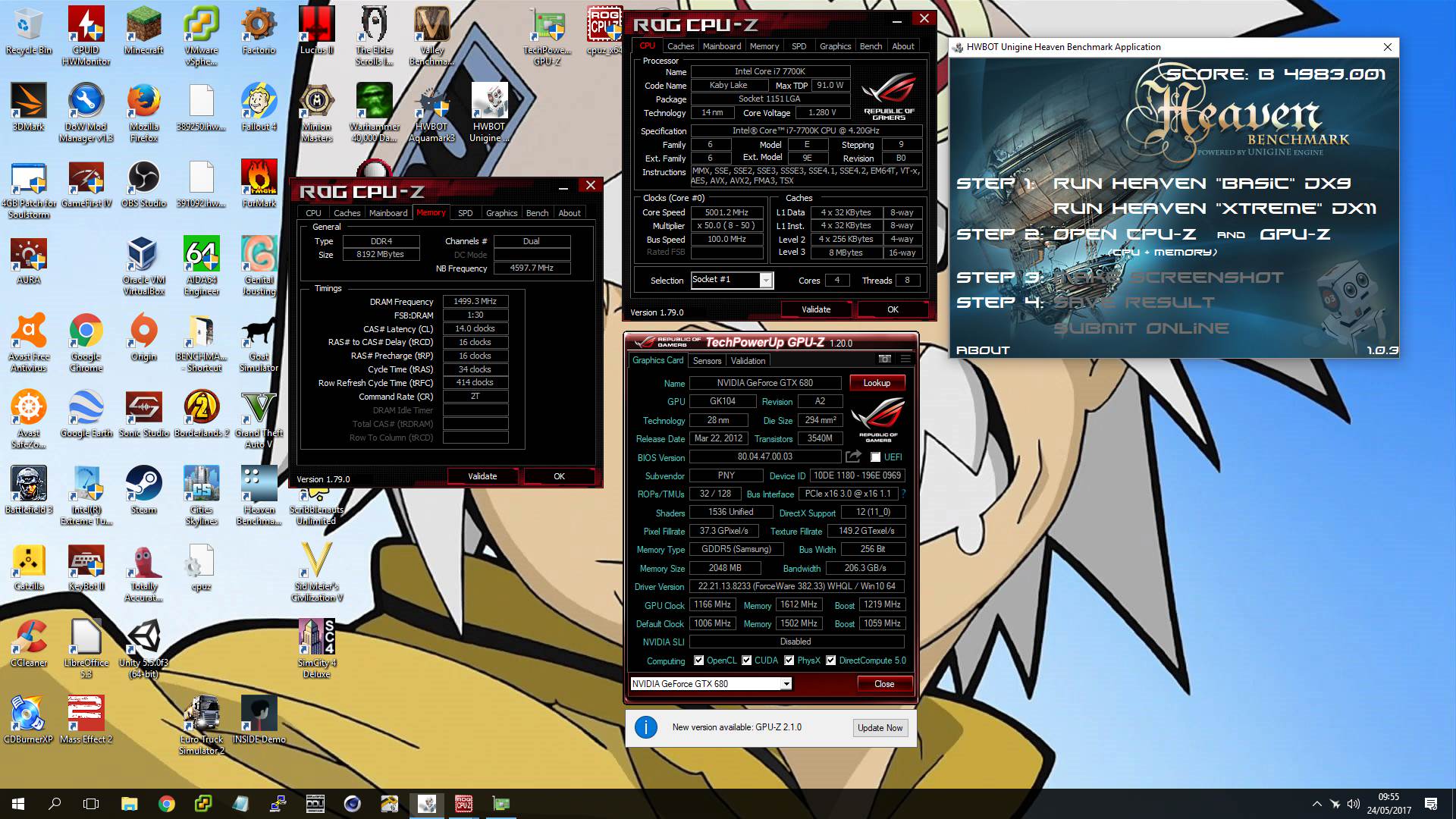Viewport: 1456px width, 819px height.
Task: Click the taskbar volume speaker icon
Action: pos(1354,804)
